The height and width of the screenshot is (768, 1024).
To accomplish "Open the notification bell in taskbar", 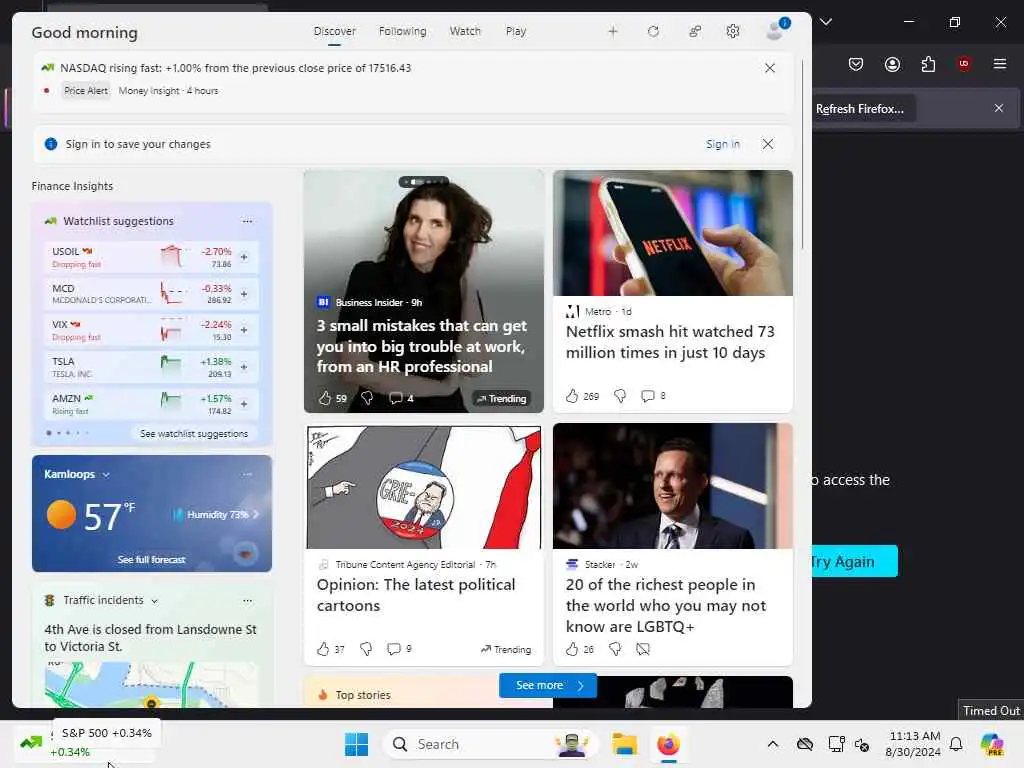I will click(956, 744).
